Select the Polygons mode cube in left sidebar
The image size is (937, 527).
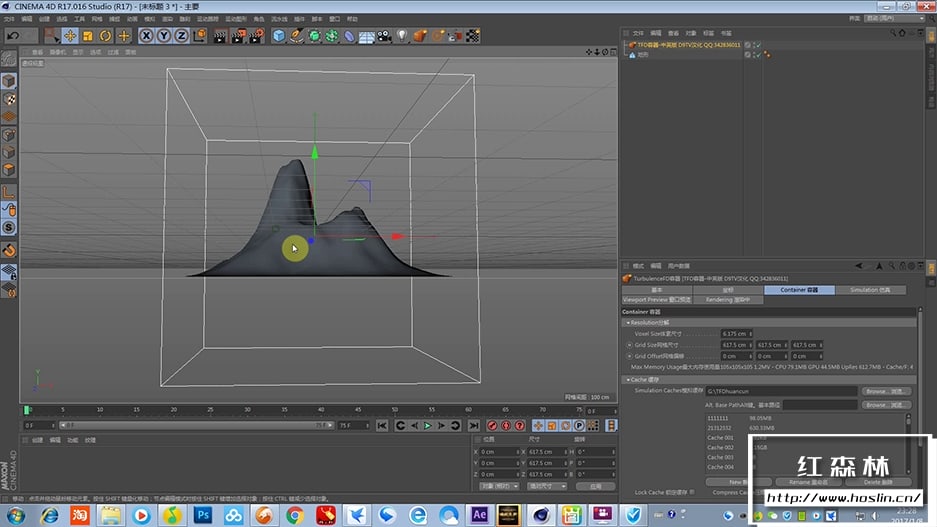click(x=9, y=170)
